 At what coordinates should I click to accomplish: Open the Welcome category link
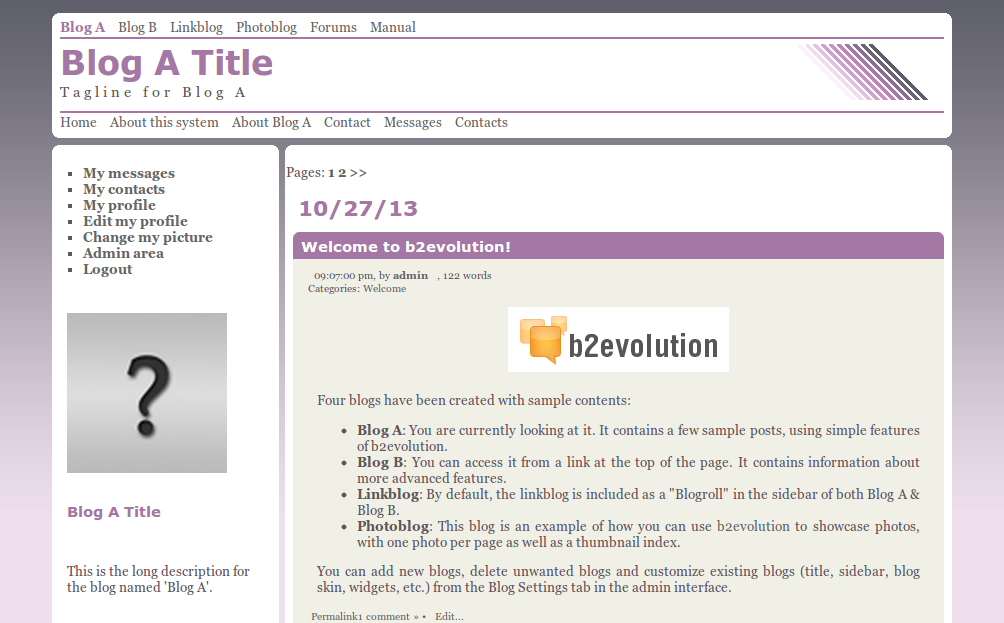[384, 289]
